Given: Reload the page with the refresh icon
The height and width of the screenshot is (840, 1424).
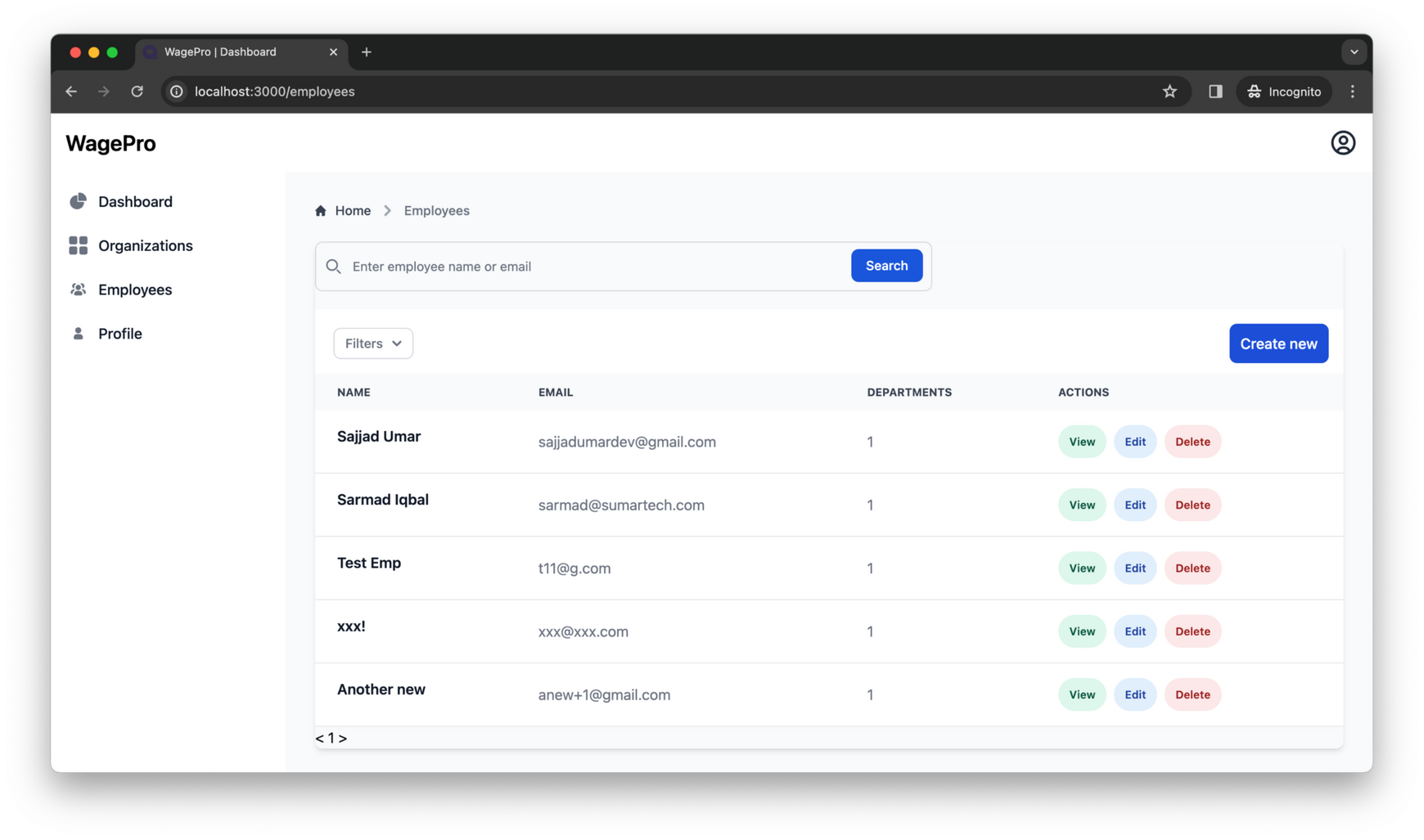Looking at the screenshot, I should click(137, 91).
